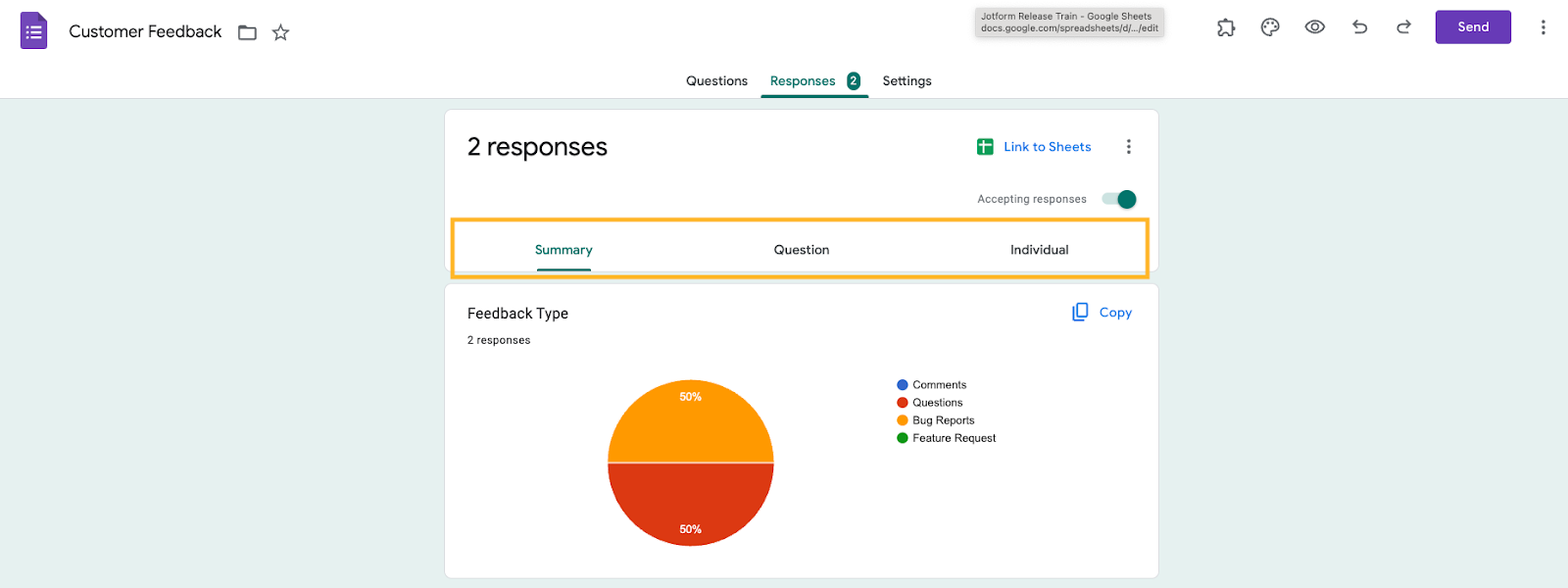Open the customize theme palette icon
Image resolution: width=1568 pixels, height=588 pixels.
click(x=1270, y=27)
